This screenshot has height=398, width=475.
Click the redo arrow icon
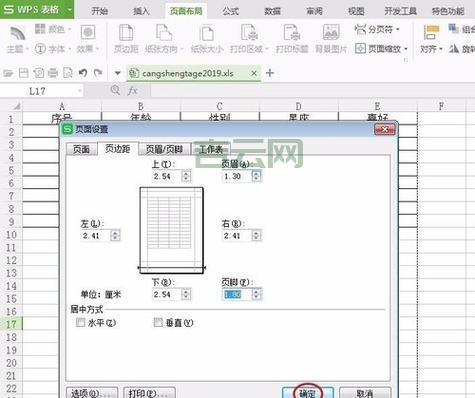click(98, 73)
